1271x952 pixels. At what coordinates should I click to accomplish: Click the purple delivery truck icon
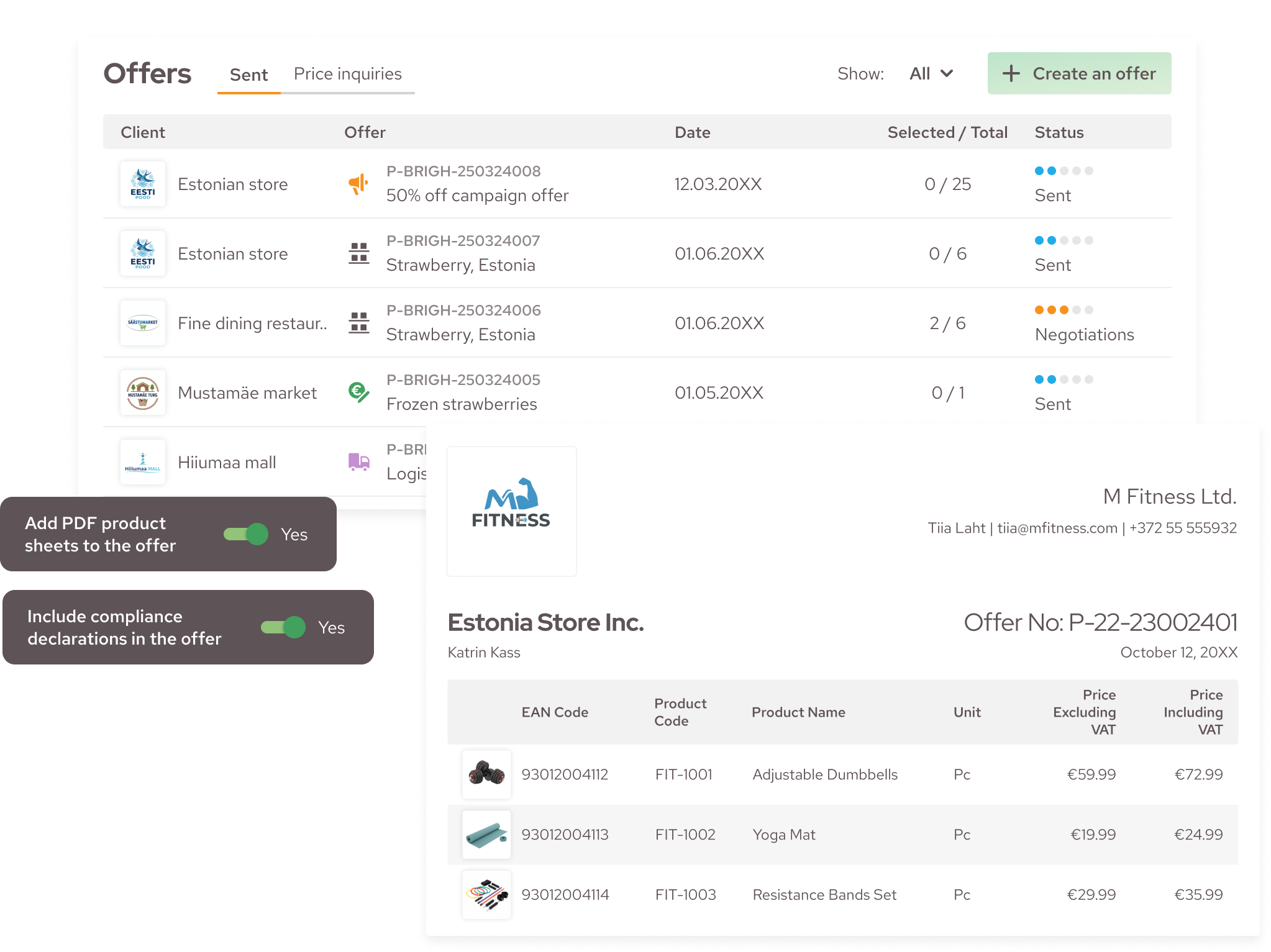[x=358, y=461]
